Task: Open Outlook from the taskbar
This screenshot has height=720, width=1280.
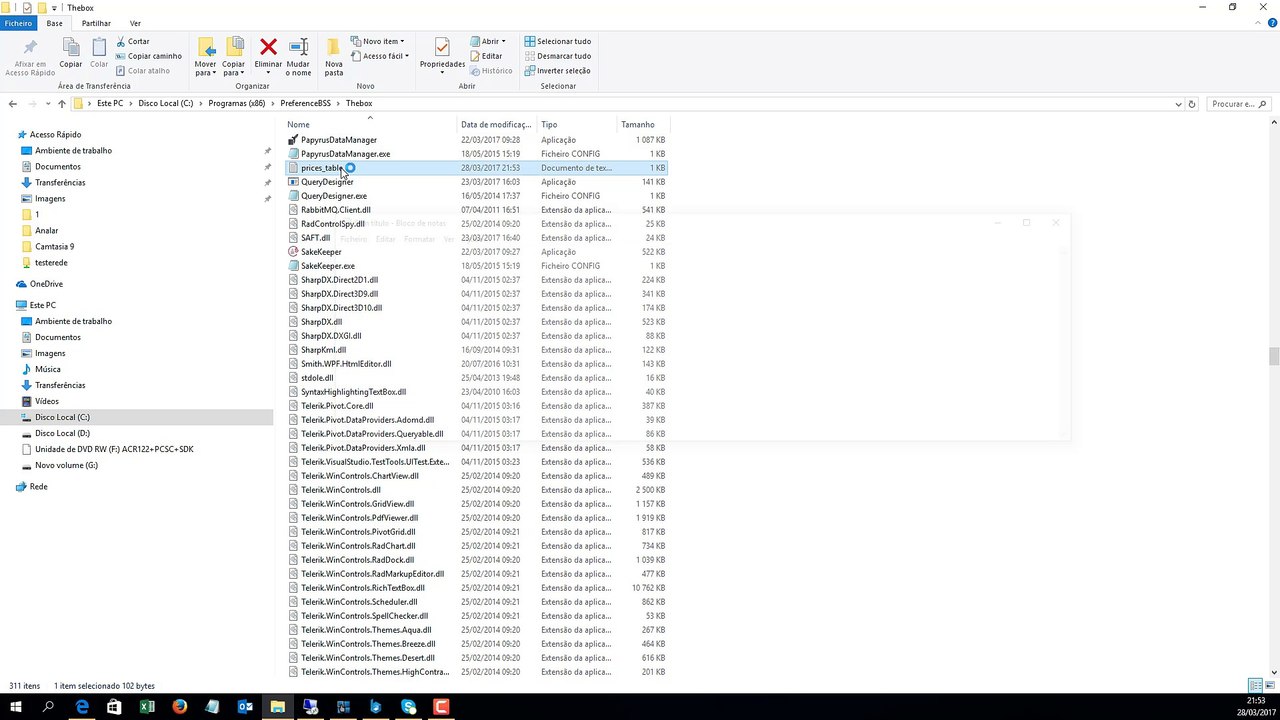Action: coord(245,707)
